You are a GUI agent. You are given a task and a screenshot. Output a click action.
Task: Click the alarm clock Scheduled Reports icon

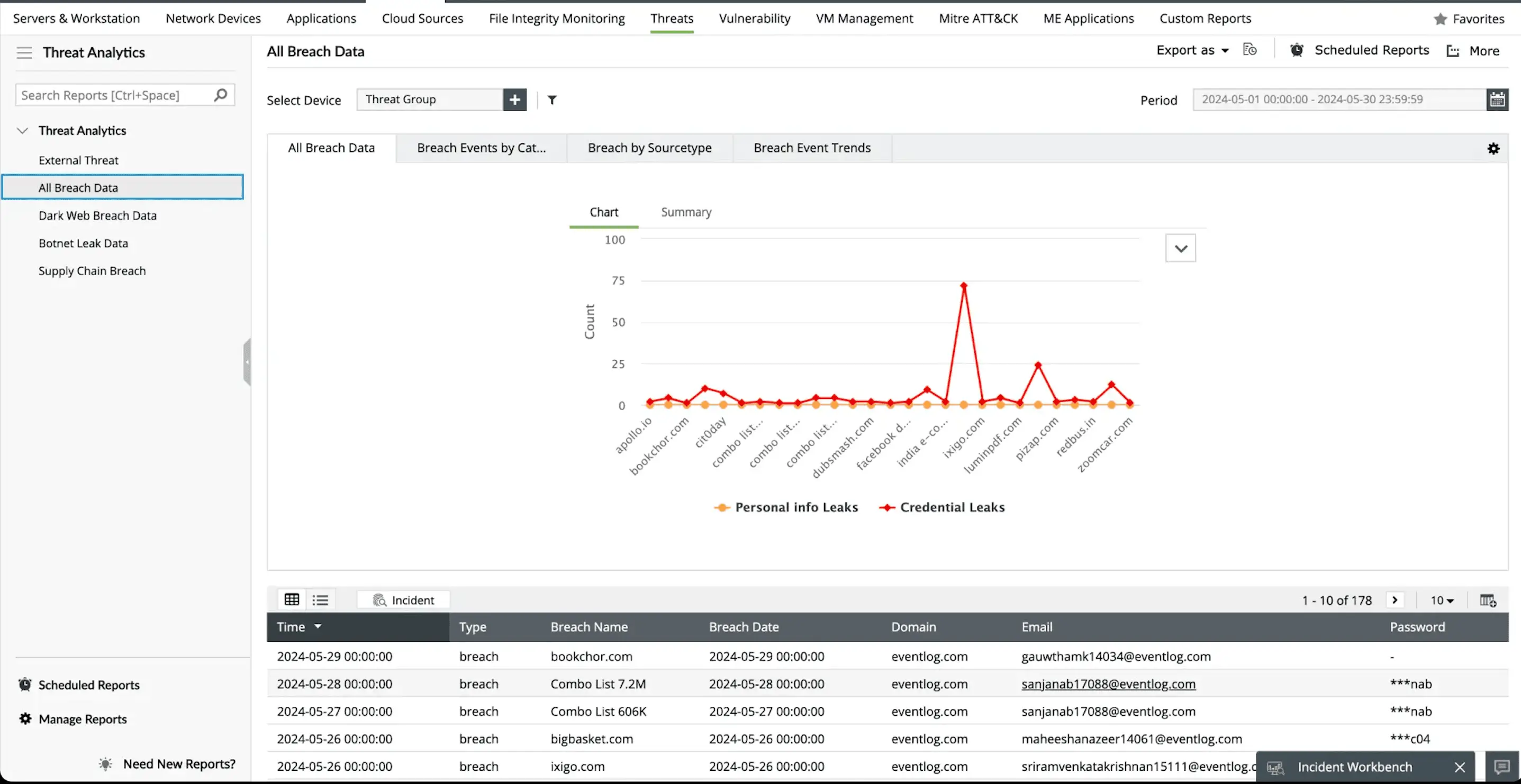point(1297,50)
